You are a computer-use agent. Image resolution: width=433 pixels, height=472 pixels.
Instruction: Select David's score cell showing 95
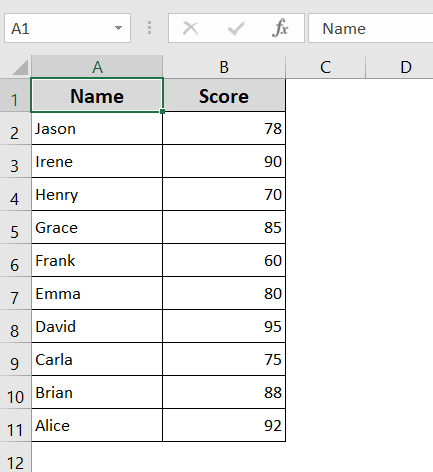[224, 326]
